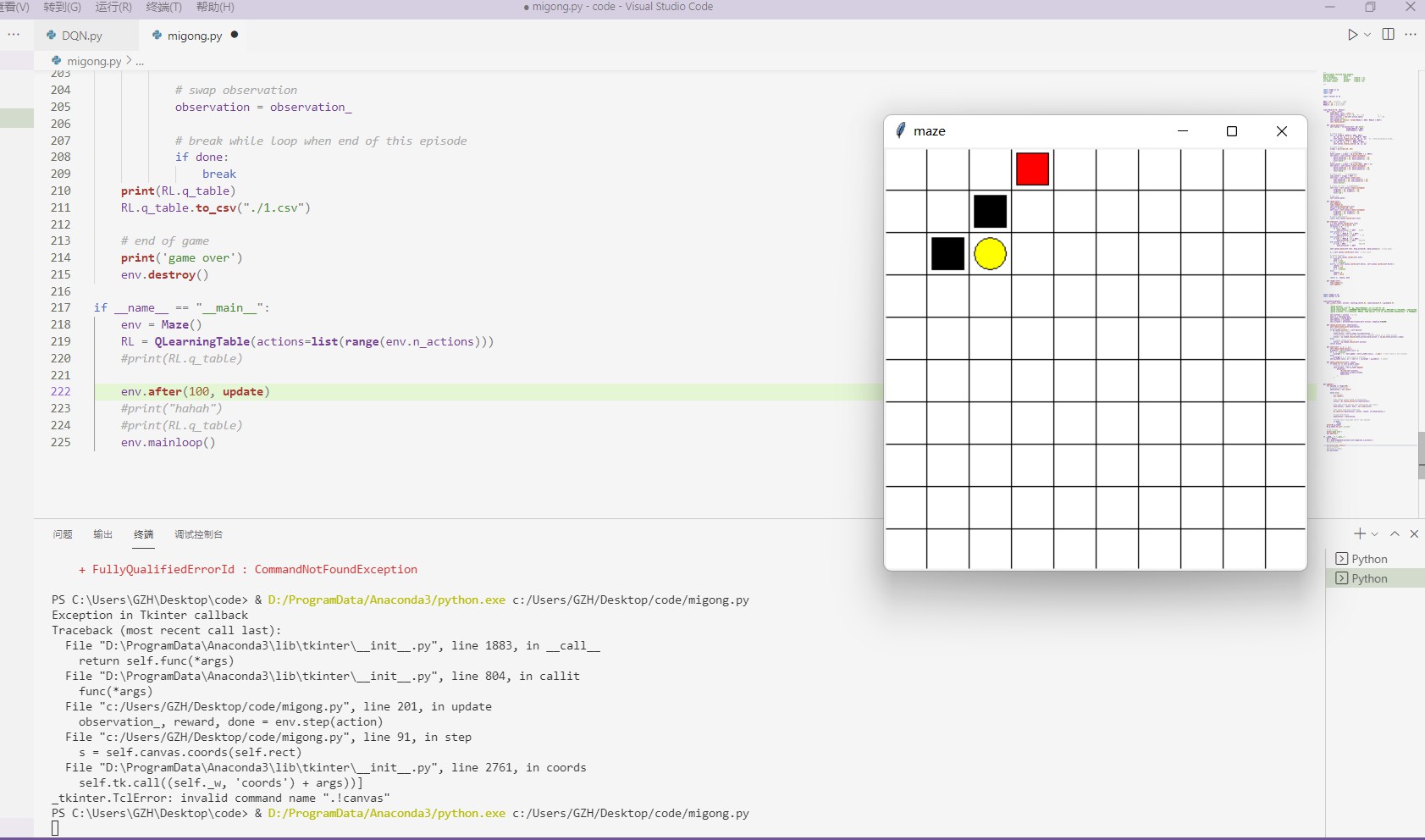This screenshot has width=1425, height=840.
Task: Open the run options dropdown arrow
Action: pos(1367,35)
